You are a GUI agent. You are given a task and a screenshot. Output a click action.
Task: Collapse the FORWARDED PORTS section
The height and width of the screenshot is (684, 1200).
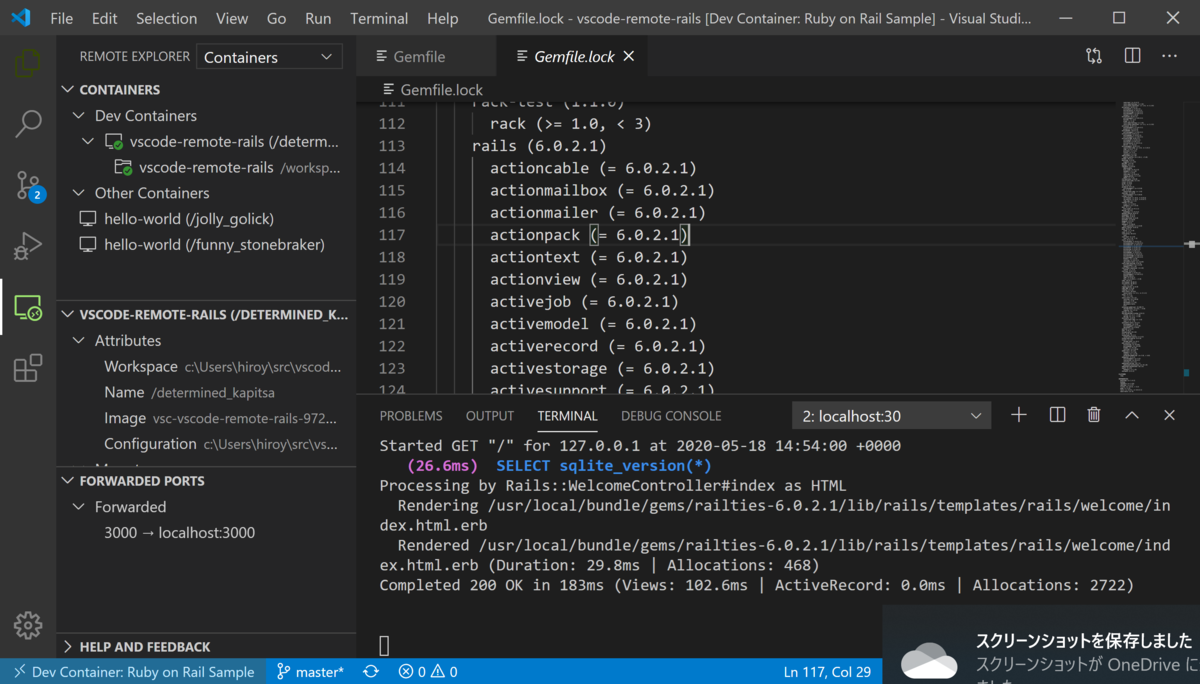tap(68, 481)
